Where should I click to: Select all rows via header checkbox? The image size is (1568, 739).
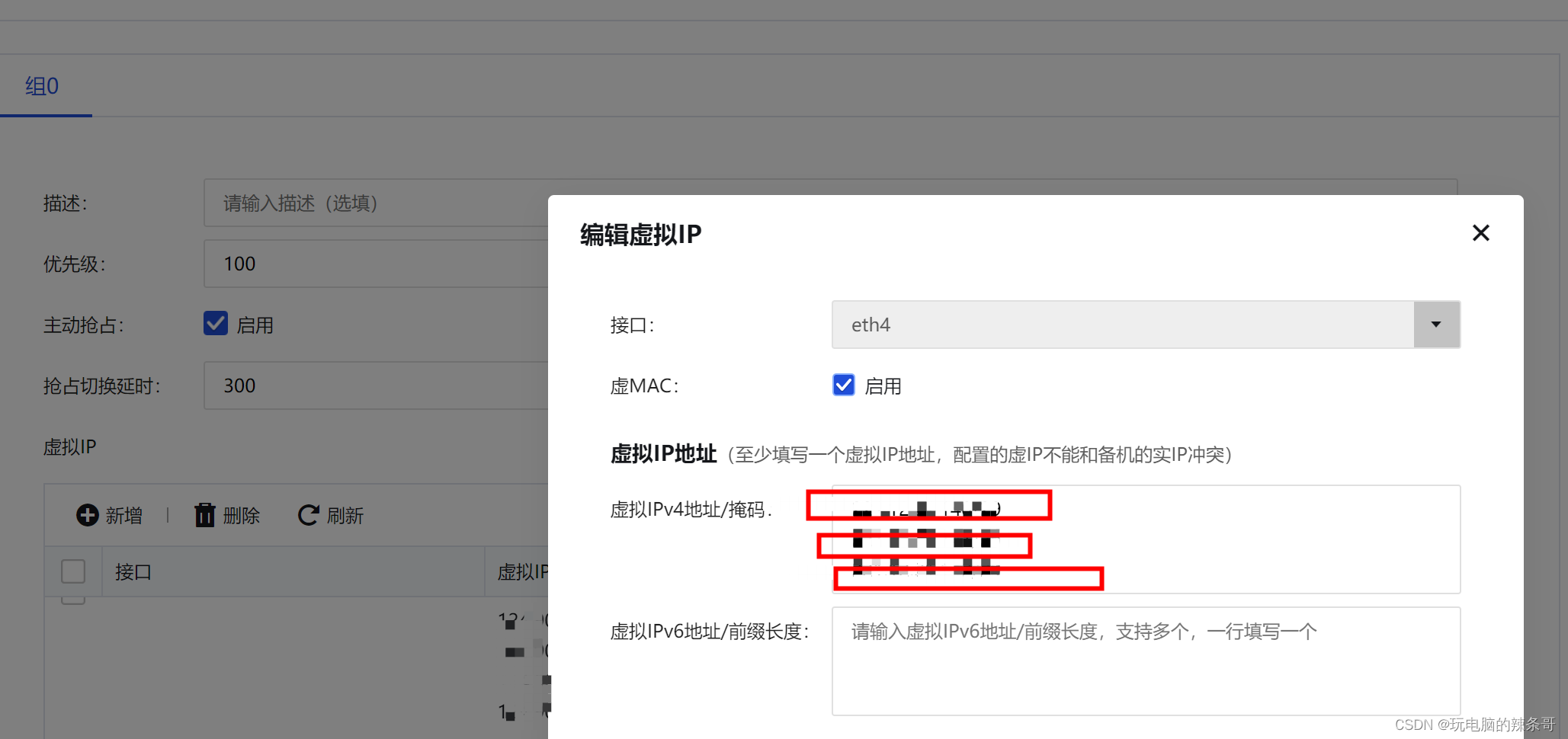[x=73, y=571]
